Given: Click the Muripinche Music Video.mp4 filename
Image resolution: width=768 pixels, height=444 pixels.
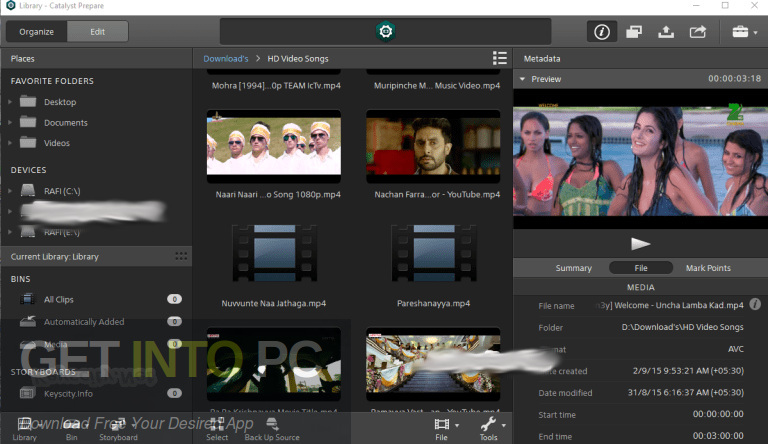Looking at the screenshot, I should pos(437,86).
